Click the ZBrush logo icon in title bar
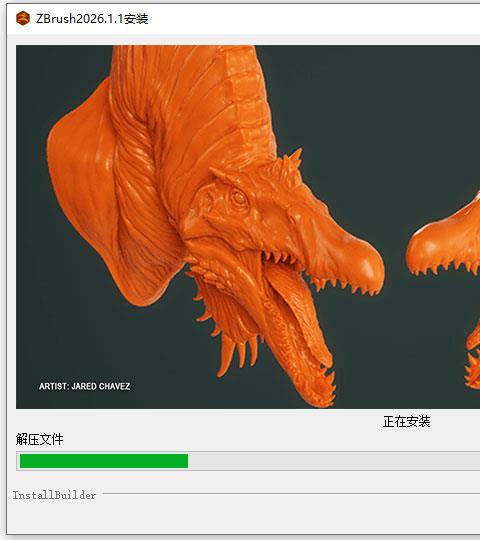The width and height of the screenshot is (480, 540). 23,18
